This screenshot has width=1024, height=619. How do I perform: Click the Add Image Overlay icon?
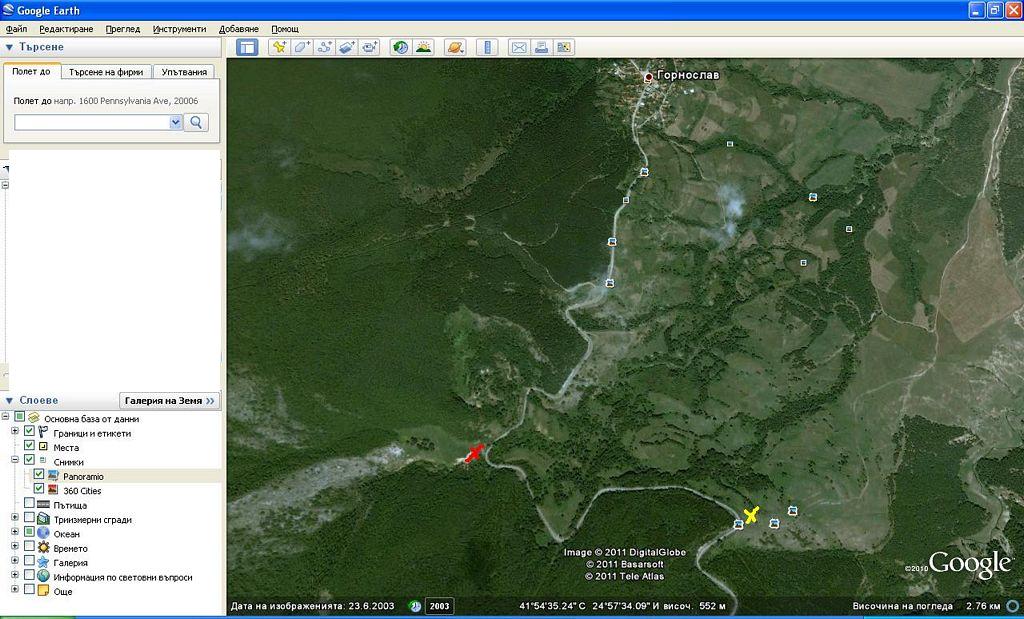coord(346,47)
